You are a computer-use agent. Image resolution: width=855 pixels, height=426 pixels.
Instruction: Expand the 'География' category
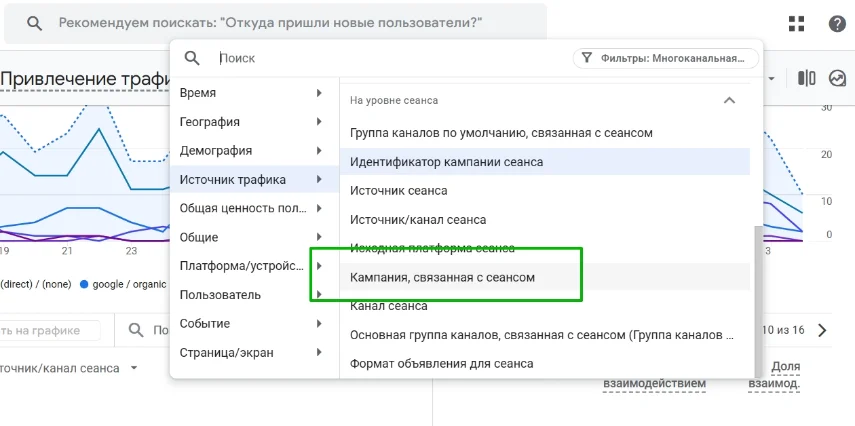pyautogui.click(x=318, y=122)
